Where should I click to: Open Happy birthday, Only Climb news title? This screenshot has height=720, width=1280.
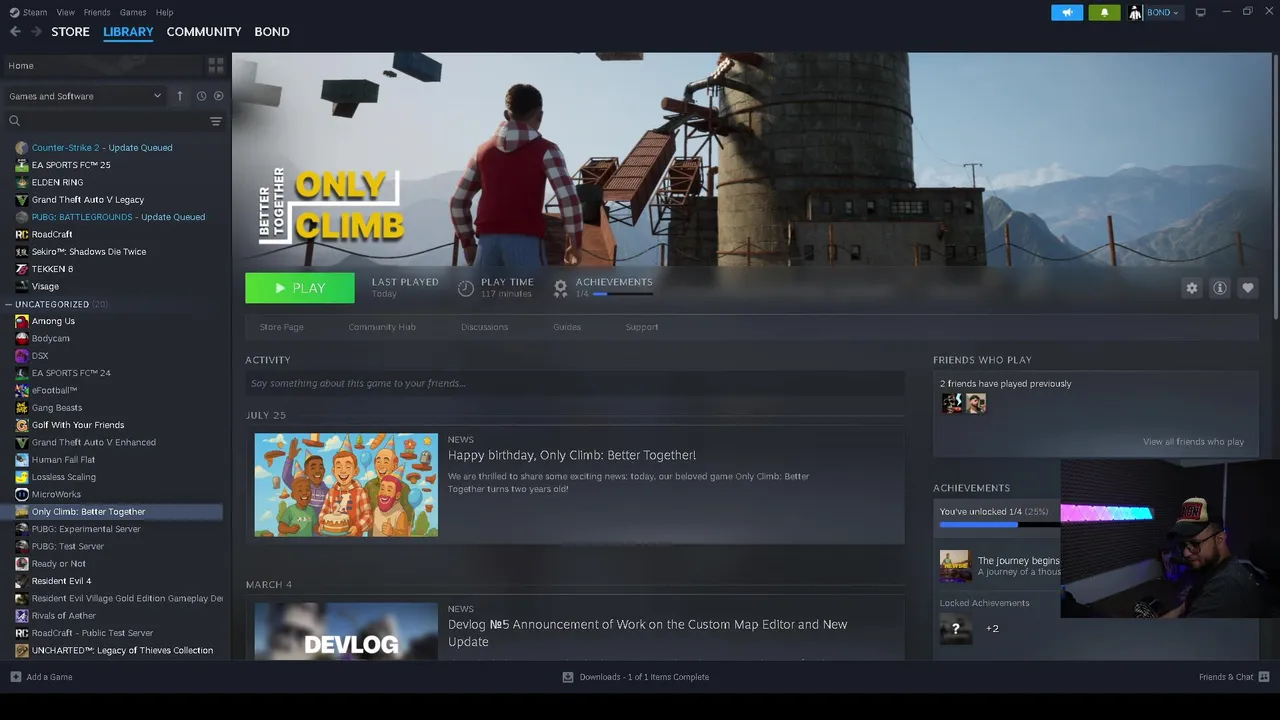[x=572, y=455]
